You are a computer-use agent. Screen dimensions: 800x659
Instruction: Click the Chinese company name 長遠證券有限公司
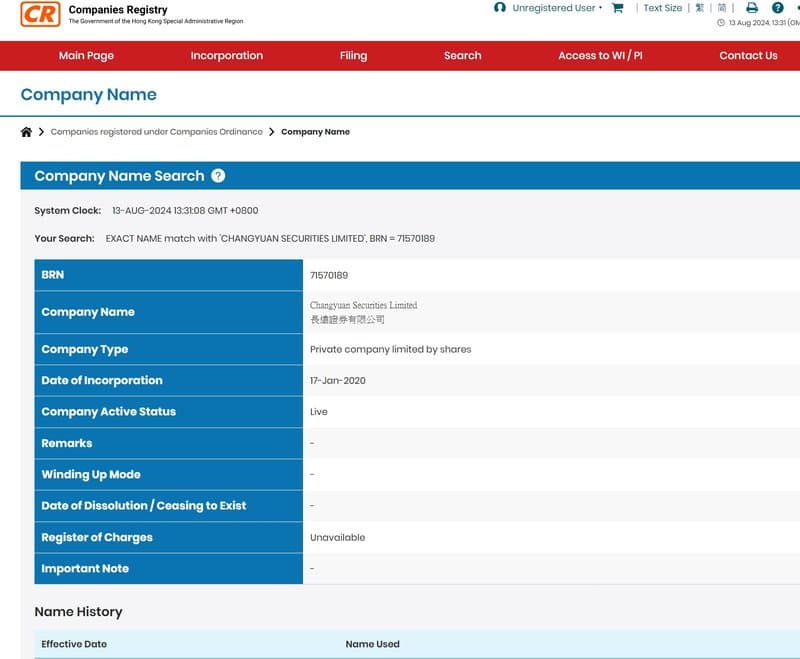pos(347,320)
